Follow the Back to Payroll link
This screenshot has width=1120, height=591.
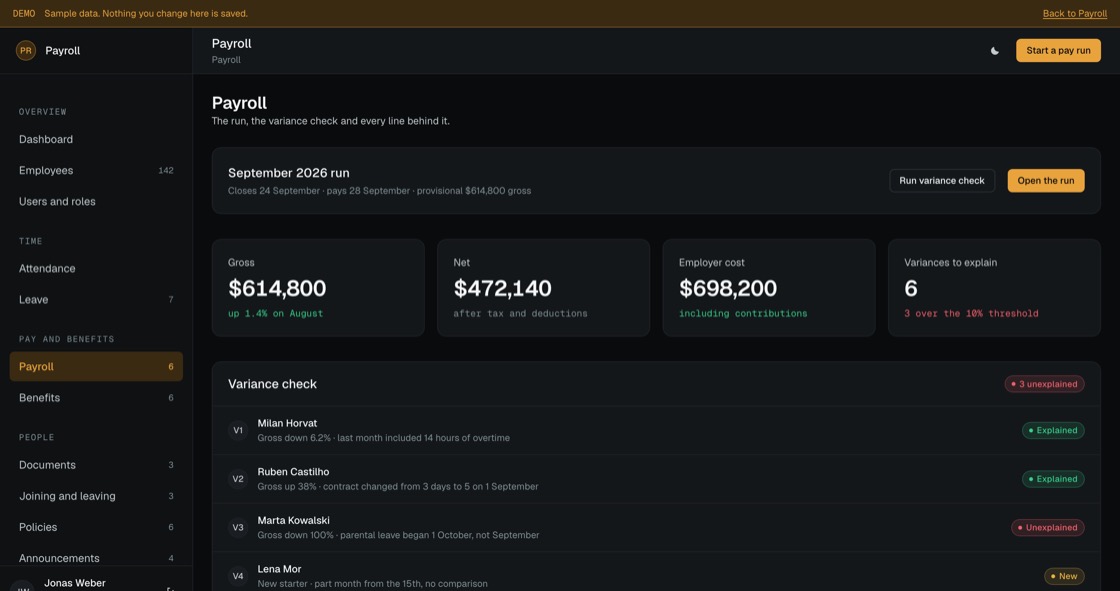(x=1074, y=14)
